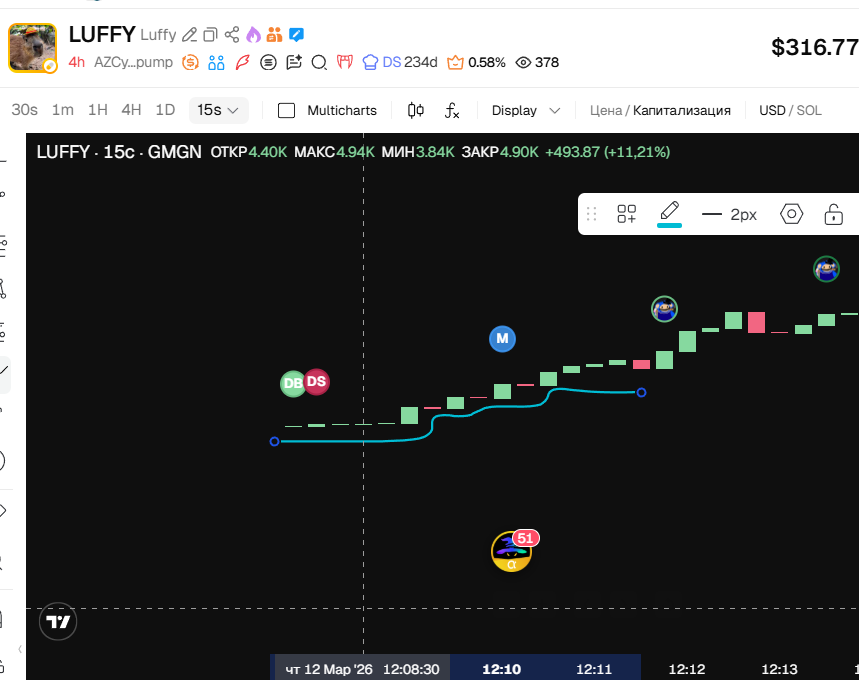
Task: Select the brush drawing right endpoint handle
Action: 642,392
